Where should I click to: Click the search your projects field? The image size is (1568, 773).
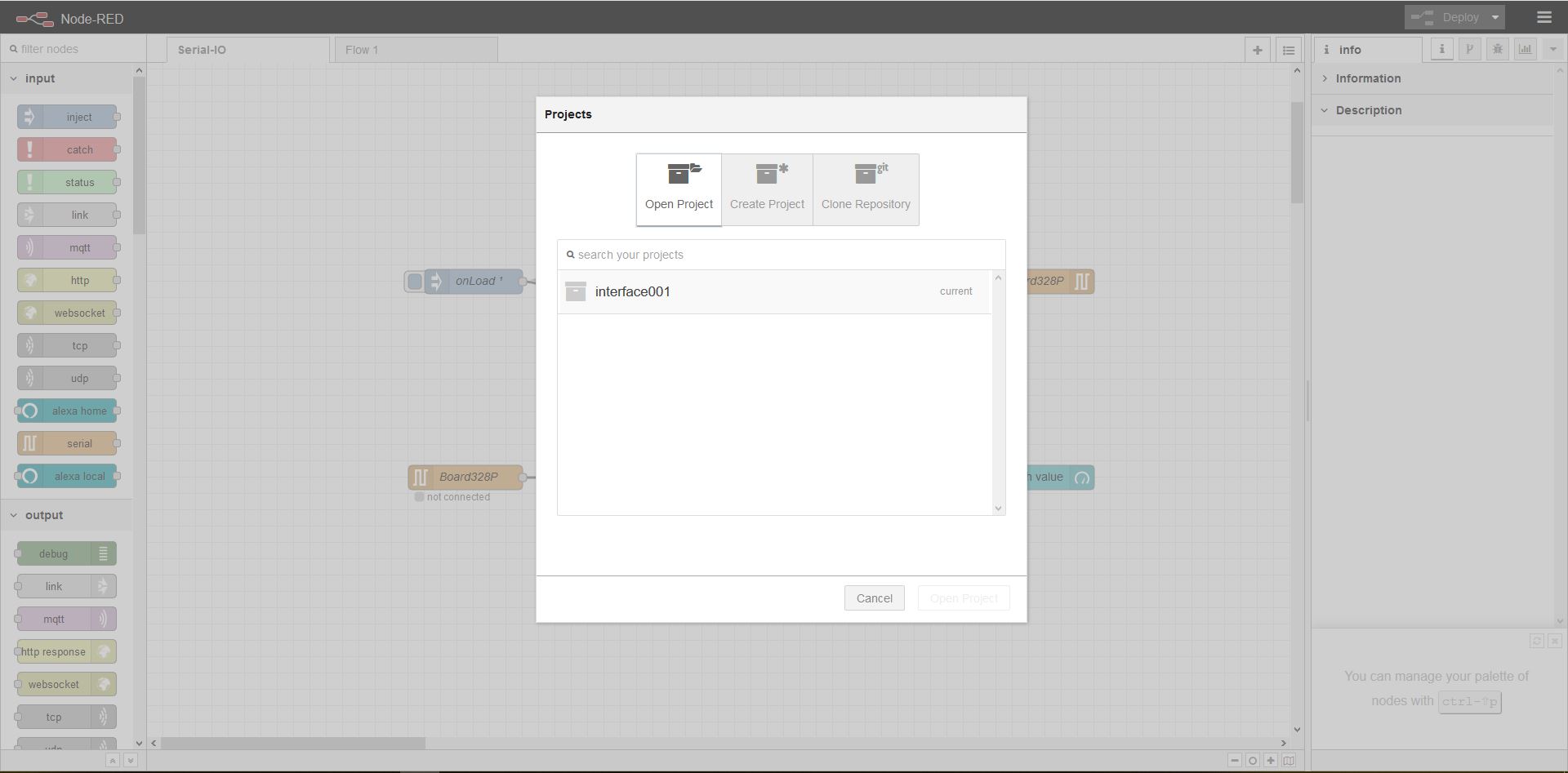click(x=782, y=255)
